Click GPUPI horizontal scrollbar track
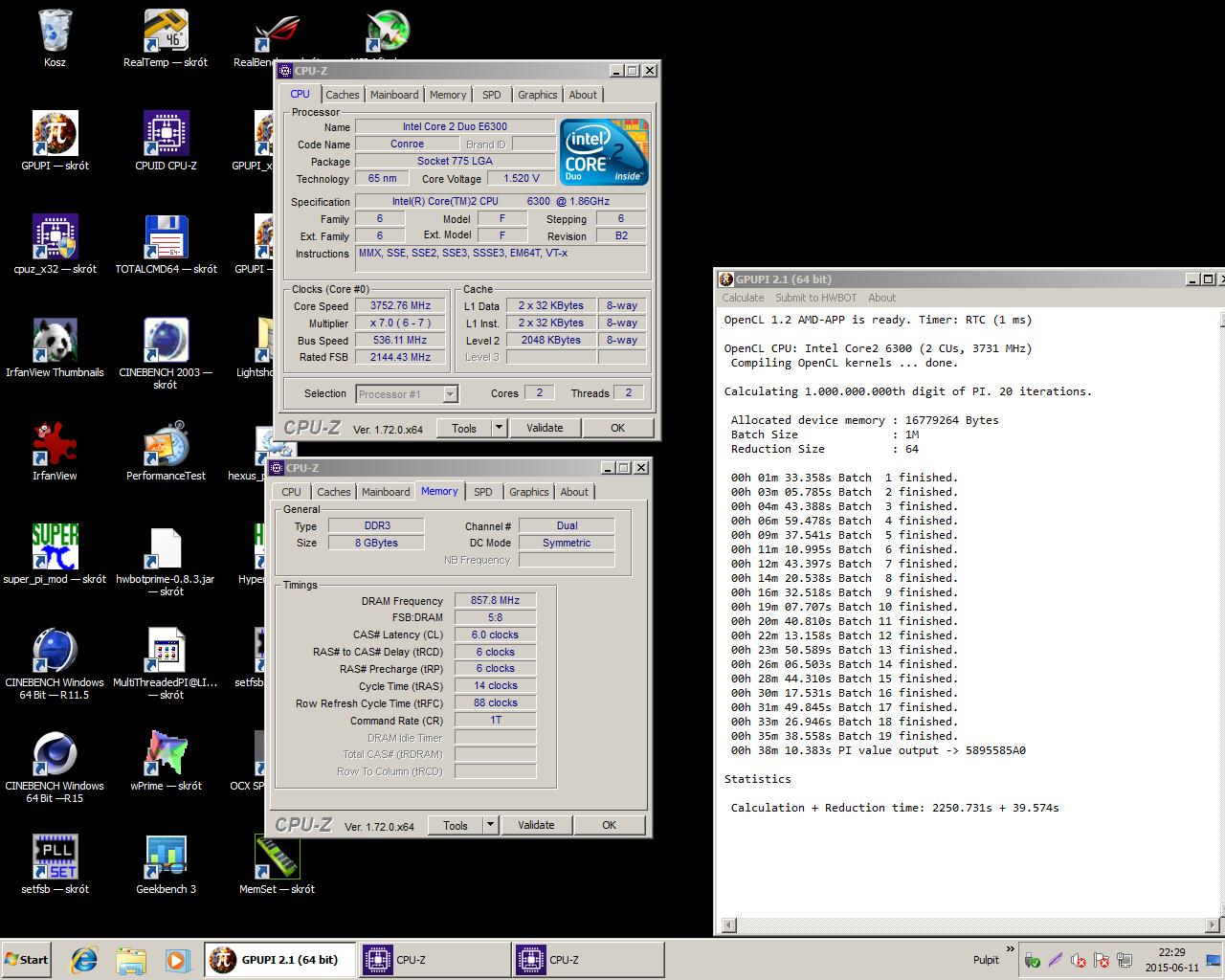 point(971,924)
